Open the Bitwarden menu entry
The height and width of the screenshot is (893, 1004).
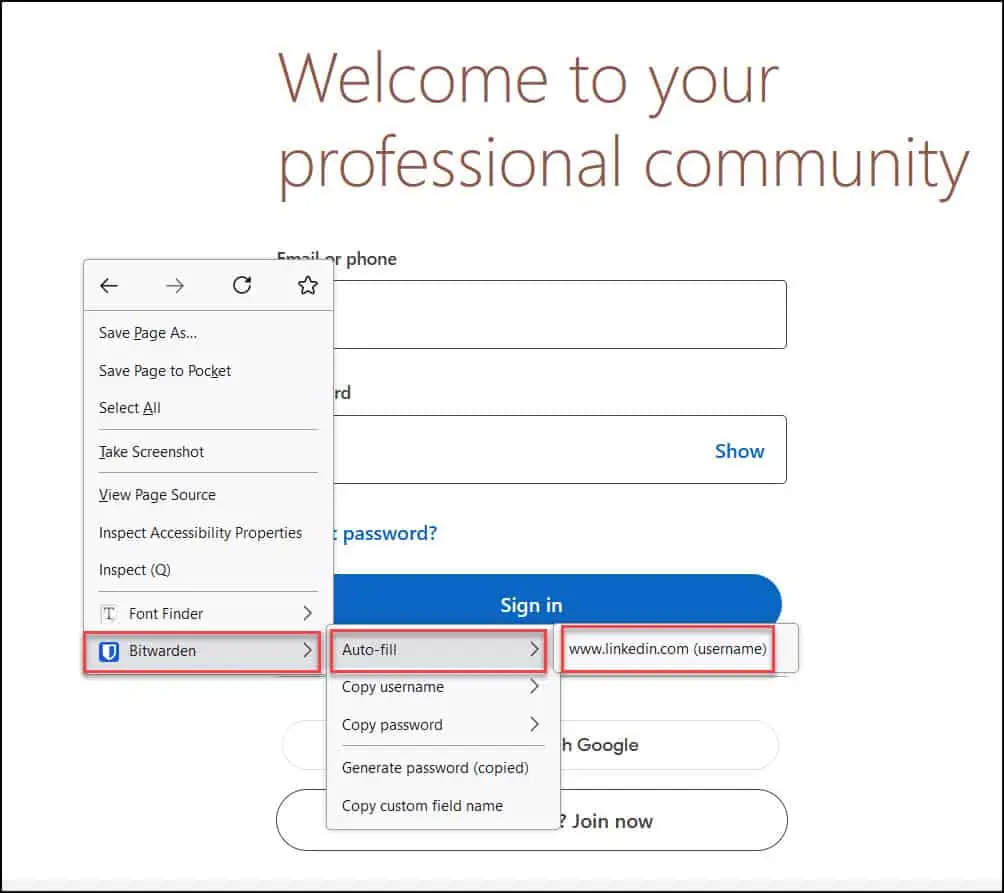202,651
